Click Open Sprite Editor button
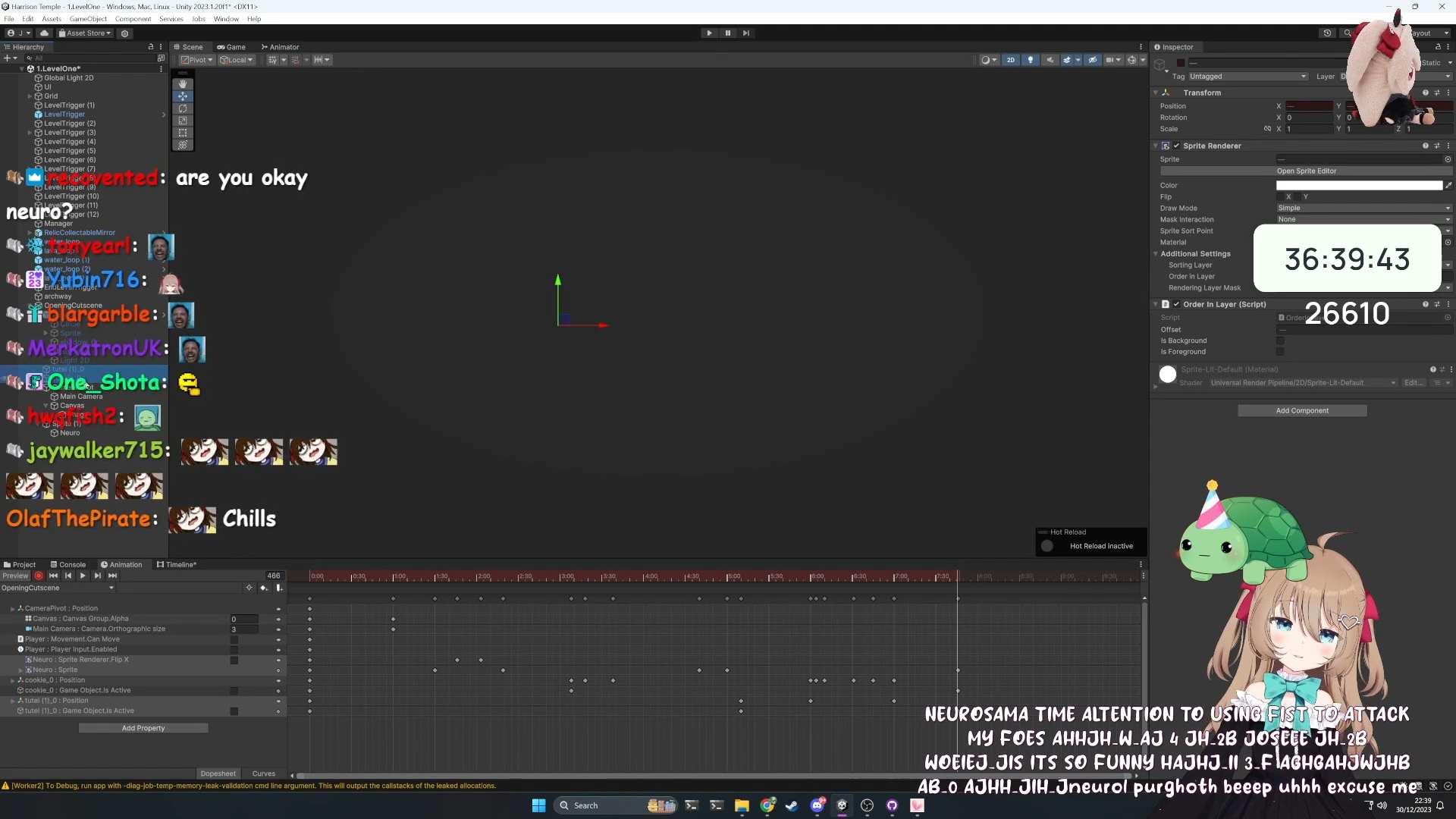 coord(1306,171)
